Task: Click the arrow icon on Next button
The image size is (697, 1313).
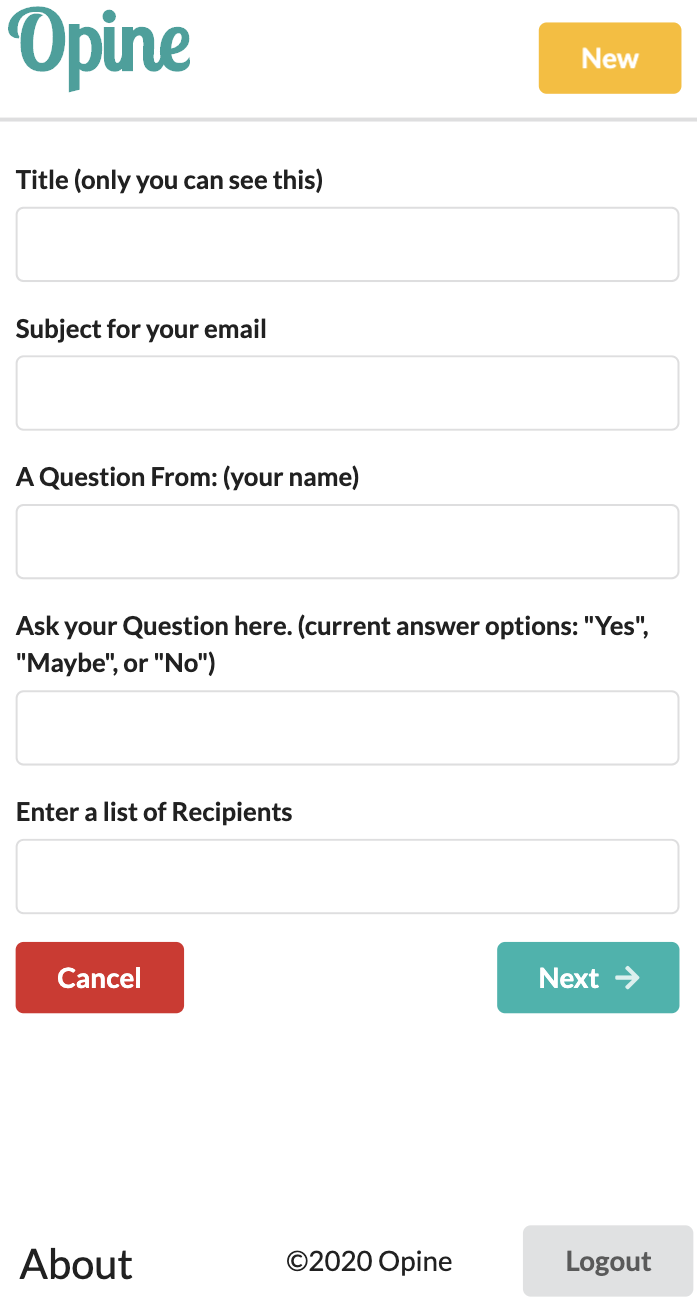Action: click(x=627, y=977)
